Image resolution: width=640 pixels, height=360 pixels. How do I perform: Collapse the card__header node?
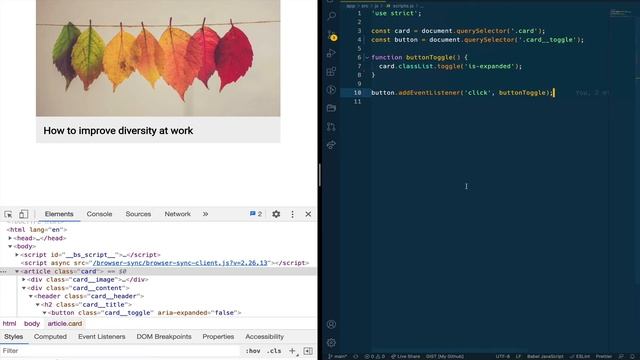[x=31, y=296]
